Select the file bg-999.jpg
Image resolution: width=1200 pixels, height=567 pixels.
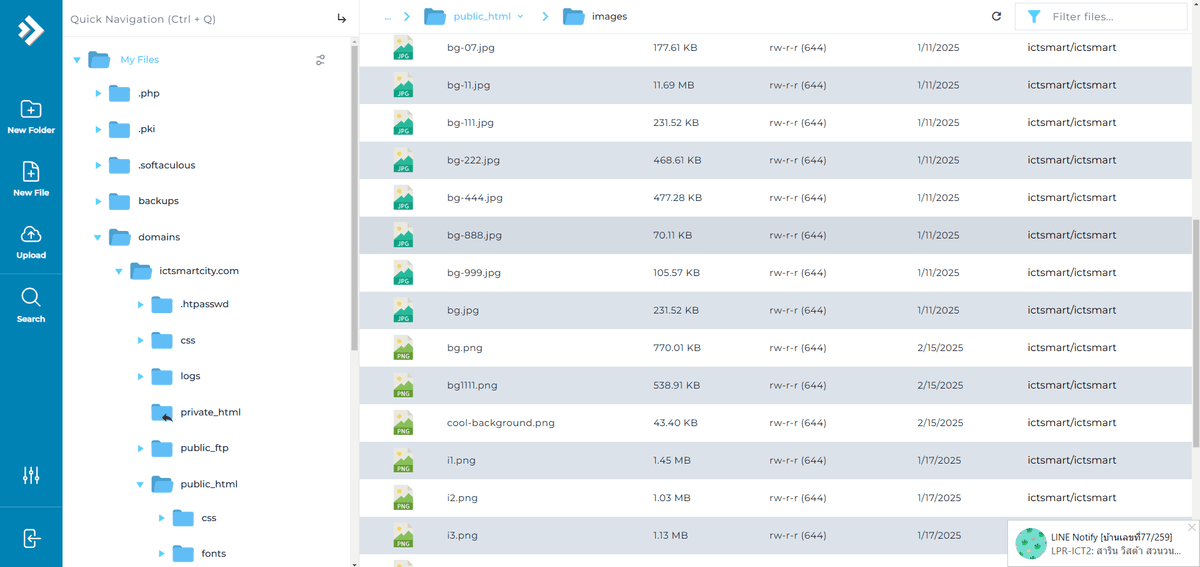point(473,273)
